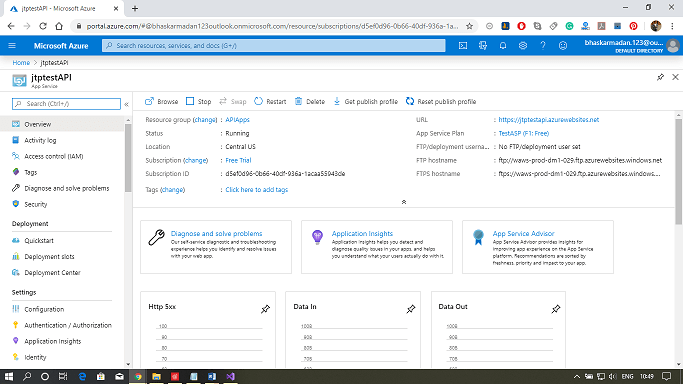Close the jtptestAPI blade
The width and height of the screenshot is (683, 384).
tap(675, 77)
